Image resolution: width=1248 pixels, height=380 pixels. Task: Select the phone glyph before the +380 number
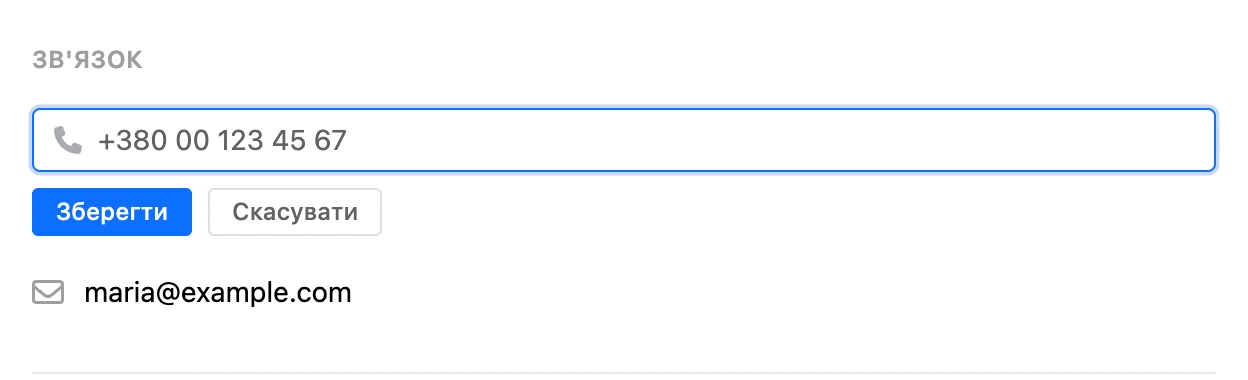(67, 140)
